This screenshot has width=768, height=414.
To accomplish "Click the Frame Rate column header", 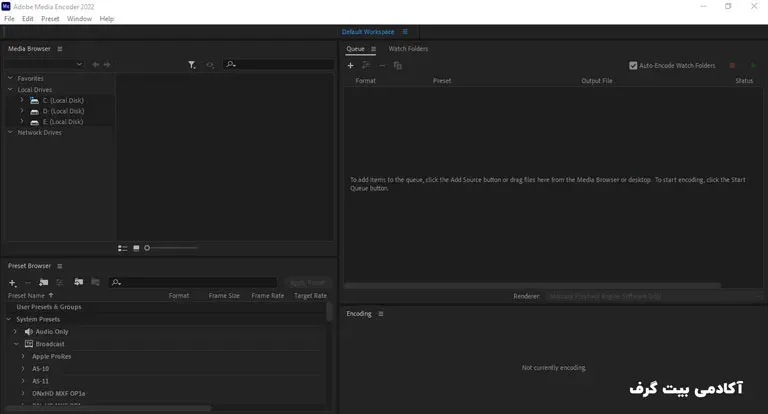I will 267,296.
